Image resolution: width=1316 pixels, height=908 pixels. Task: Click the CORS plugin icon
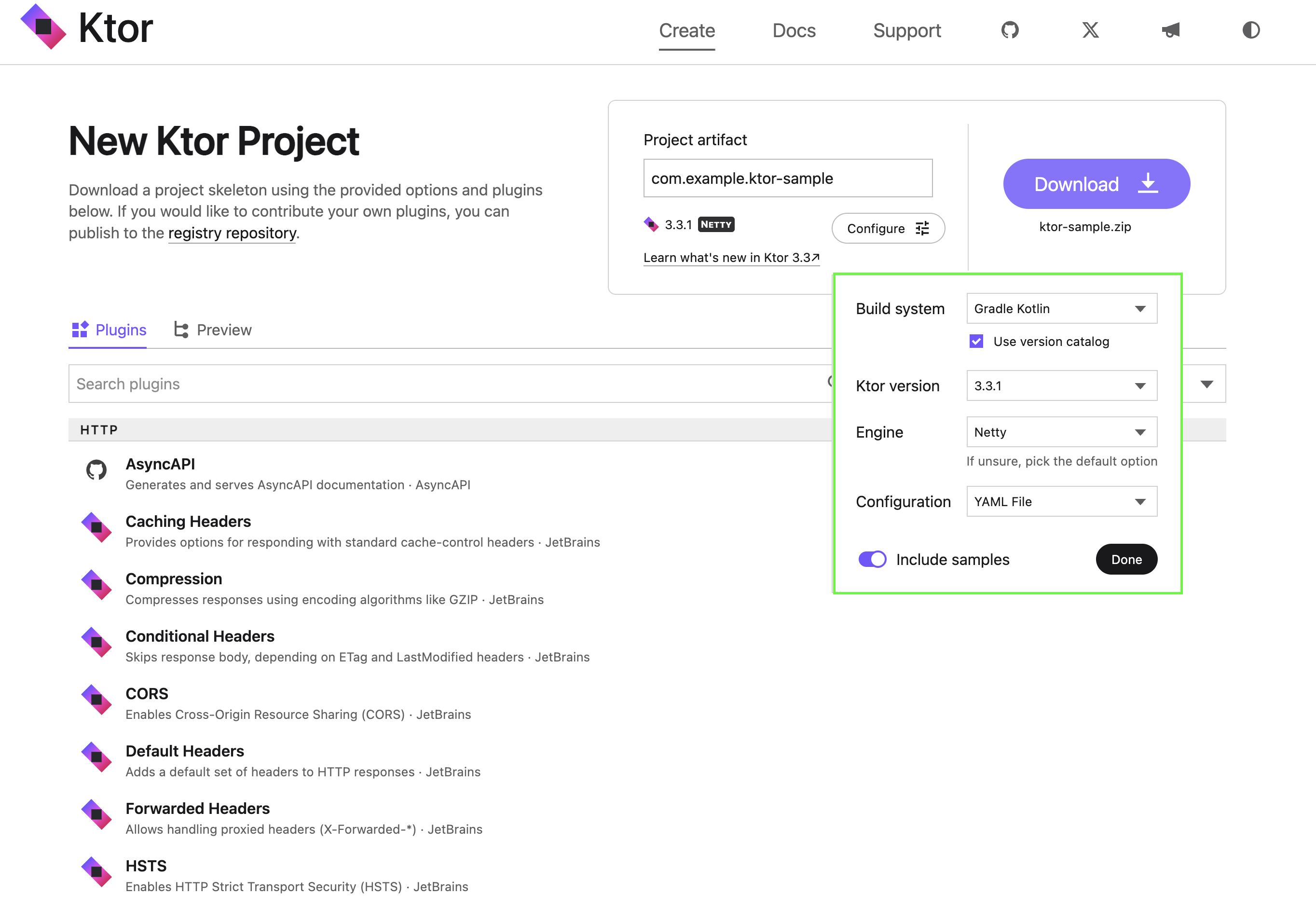96,700
